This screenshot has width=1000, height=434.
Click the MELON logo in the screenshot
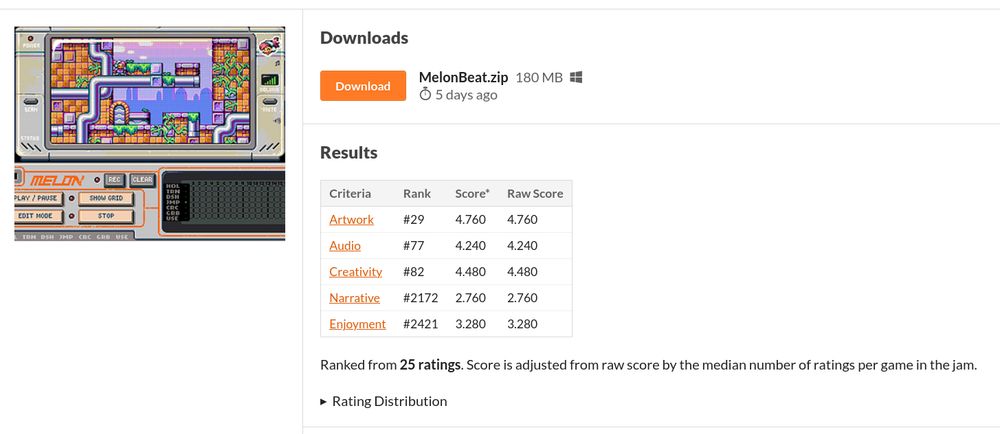pos(57,180)
